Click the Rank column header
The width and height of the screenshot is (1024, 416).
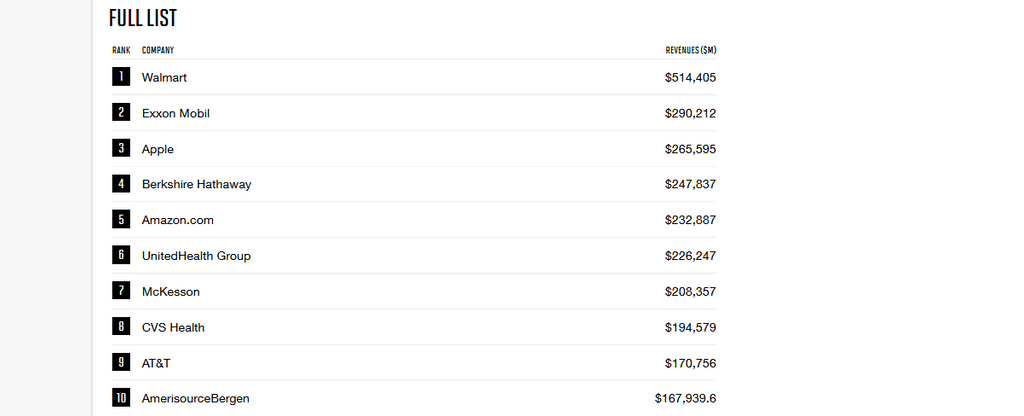tap(121, 50)
